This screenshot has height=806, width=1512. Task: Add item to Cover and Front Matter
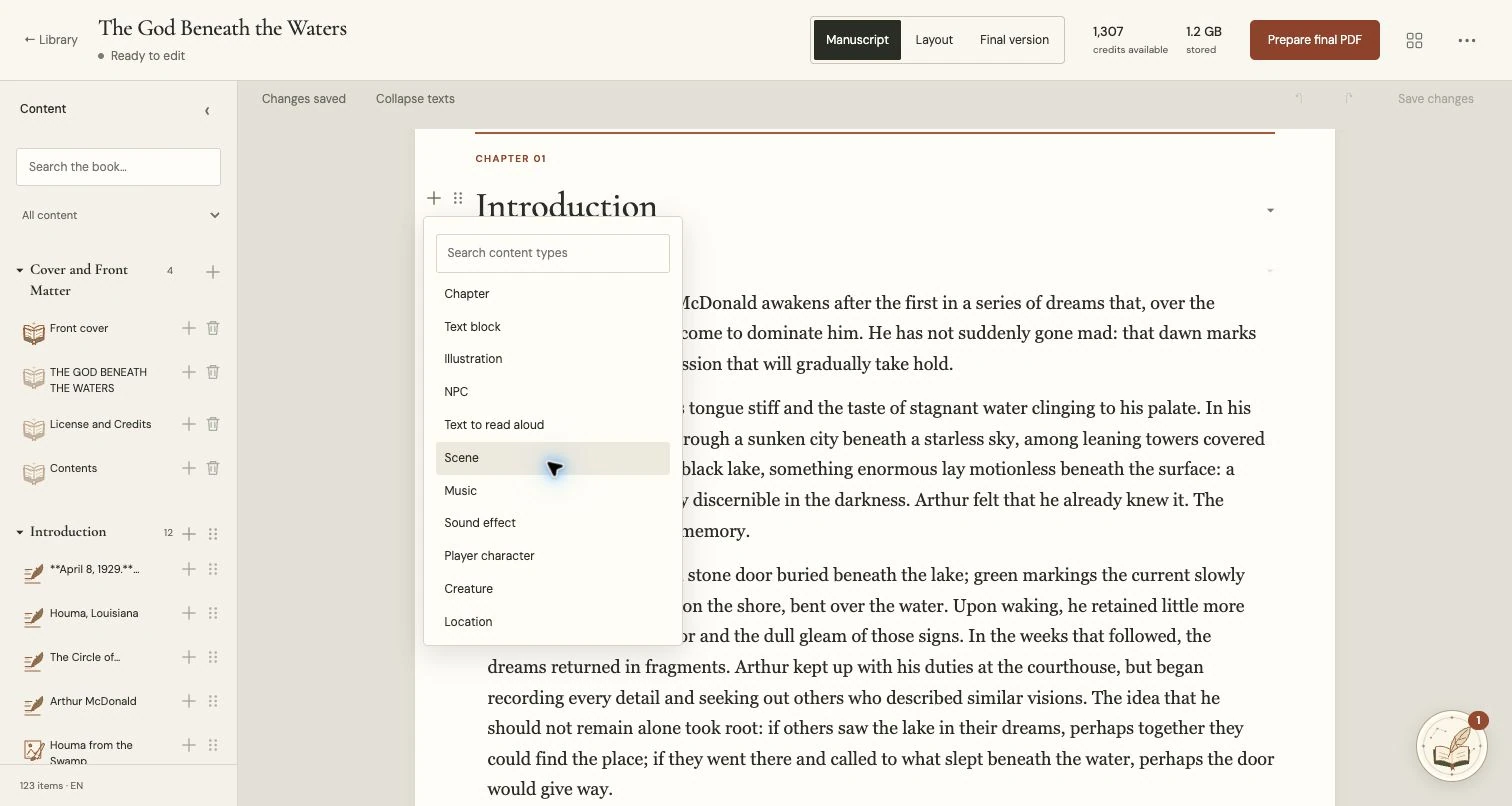(212, 272)
